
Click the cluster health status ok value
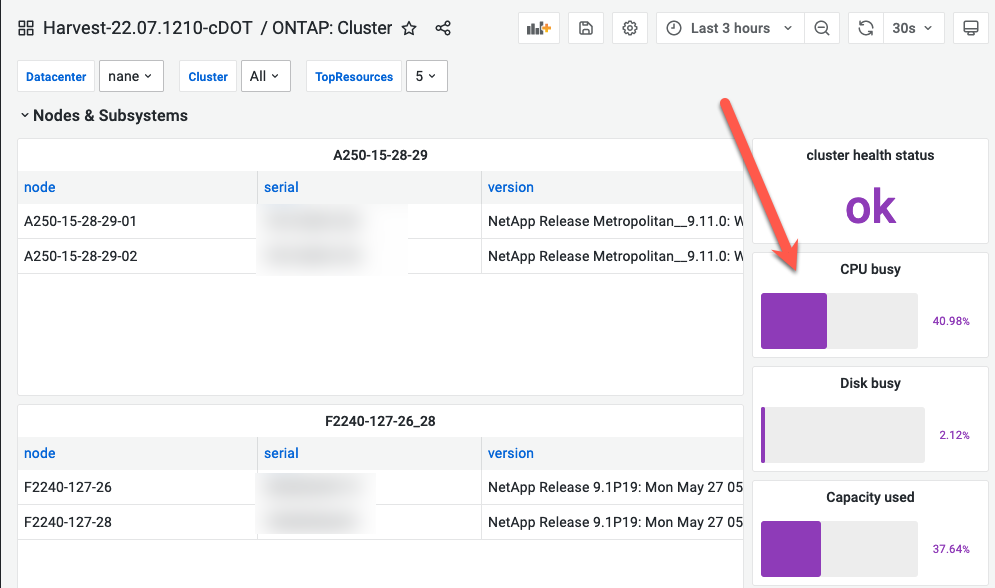[869, 206]
